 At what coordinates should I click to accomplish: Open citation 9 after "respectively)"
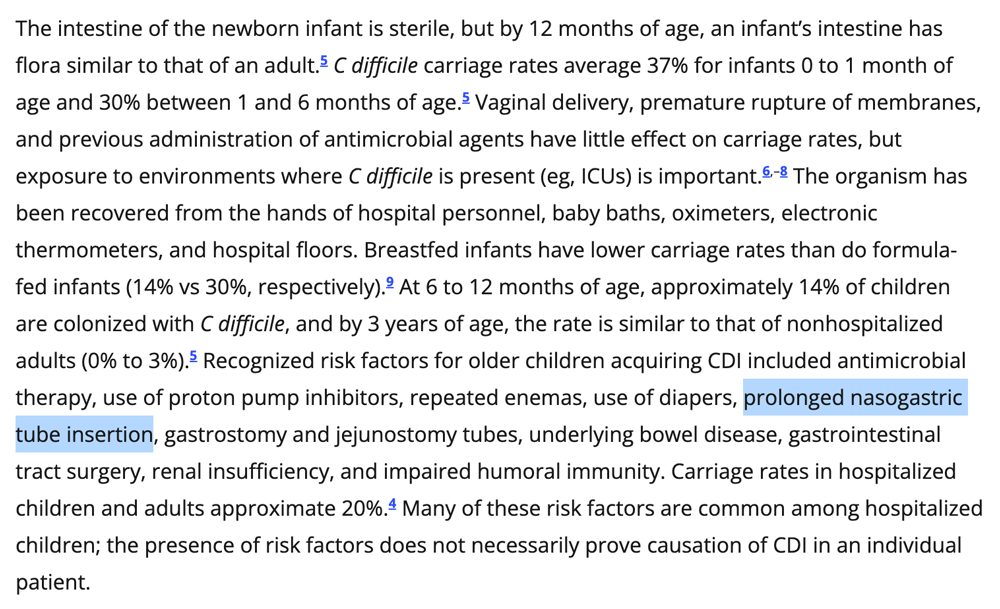coord(391,284)
